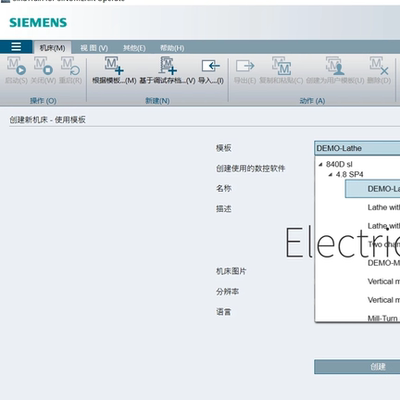Click the 创建 create button
This screenshot has width=400, height=400.
357,367
